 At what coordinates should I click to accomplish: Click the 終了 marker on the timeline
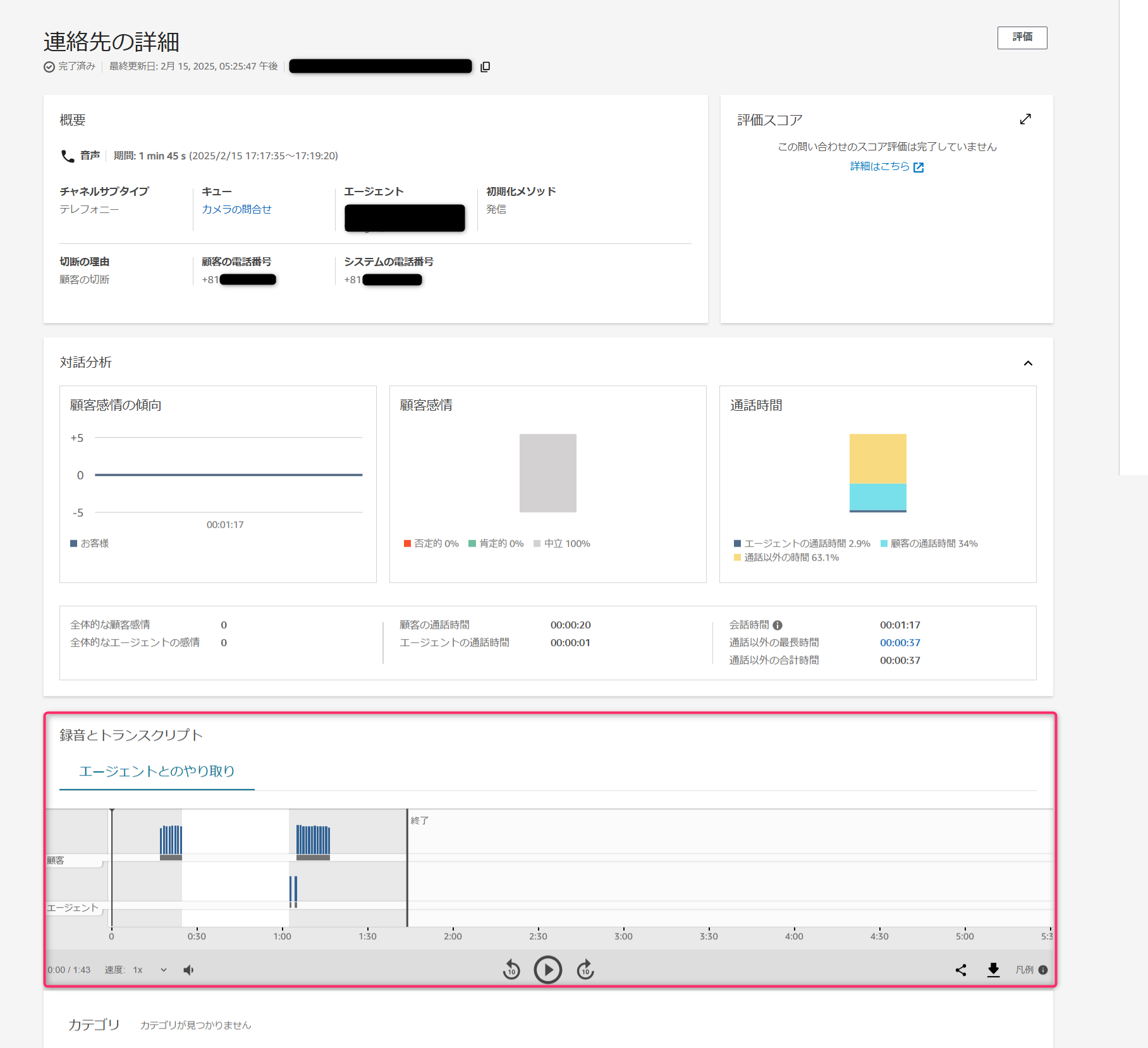click(419, 820)
